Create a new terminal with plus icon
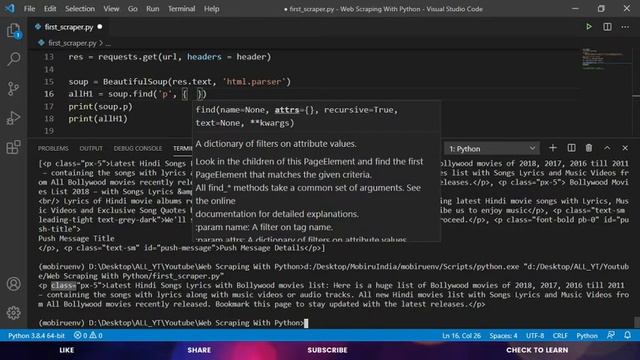The height and width of the screenshot is (360, 640). (553, 148)
